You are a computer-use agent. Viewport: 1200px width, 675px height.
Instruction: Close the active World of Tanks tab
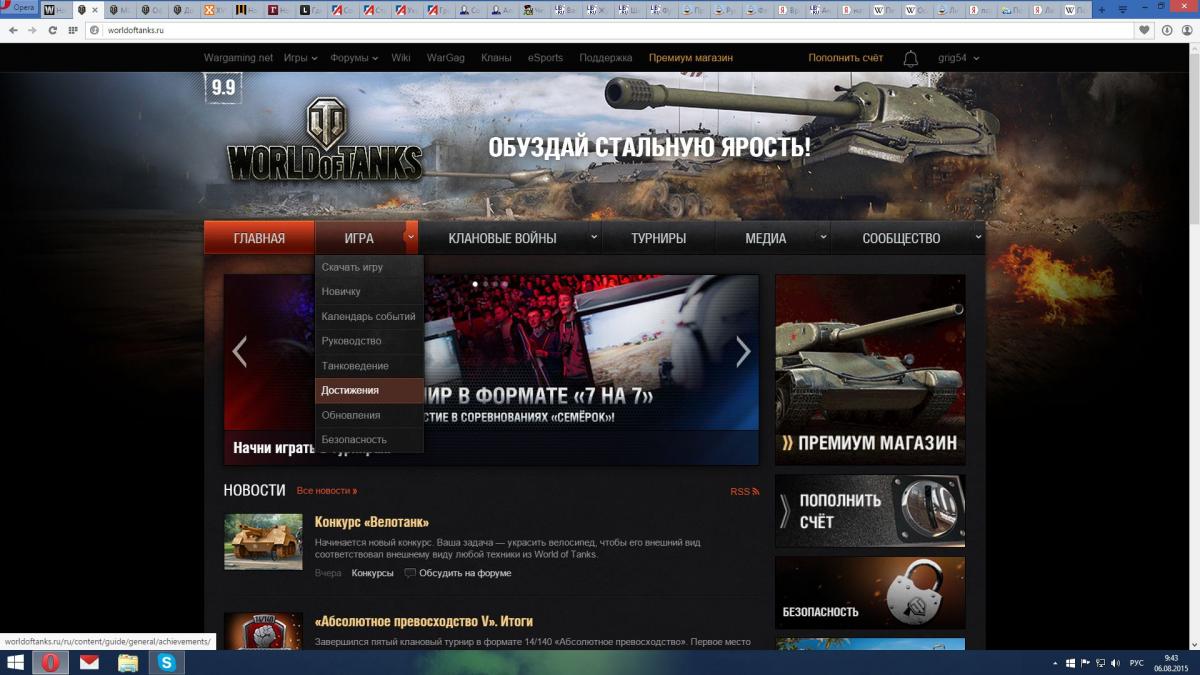tap(96, 10)
